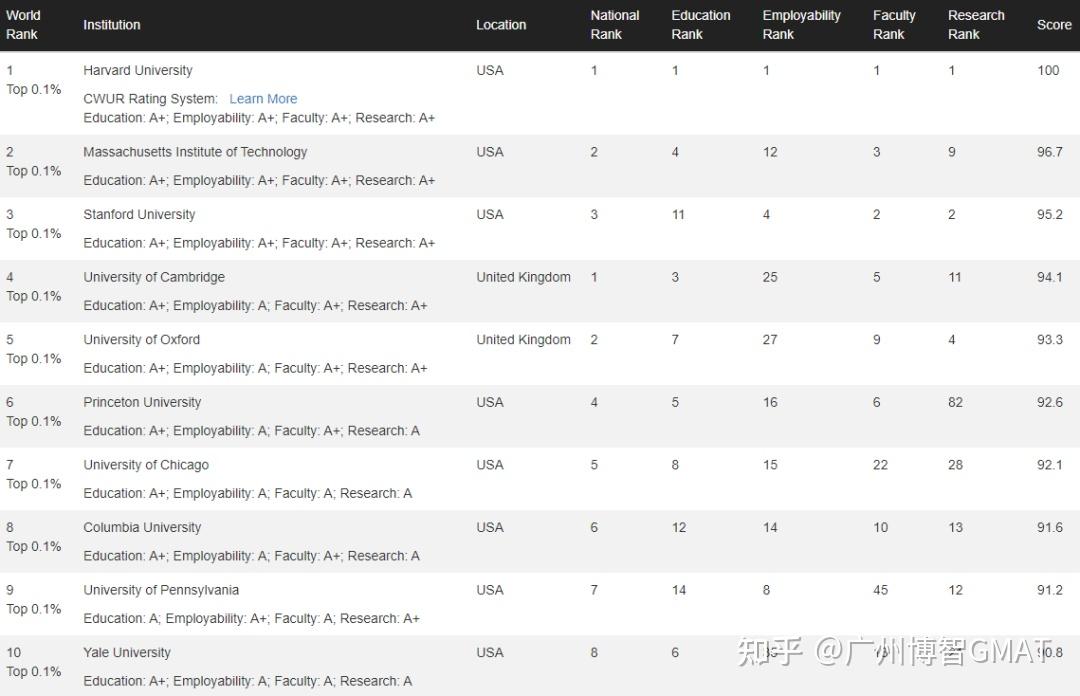
Task: Click Chicago's research rank 28
Action: coord(955,465)
